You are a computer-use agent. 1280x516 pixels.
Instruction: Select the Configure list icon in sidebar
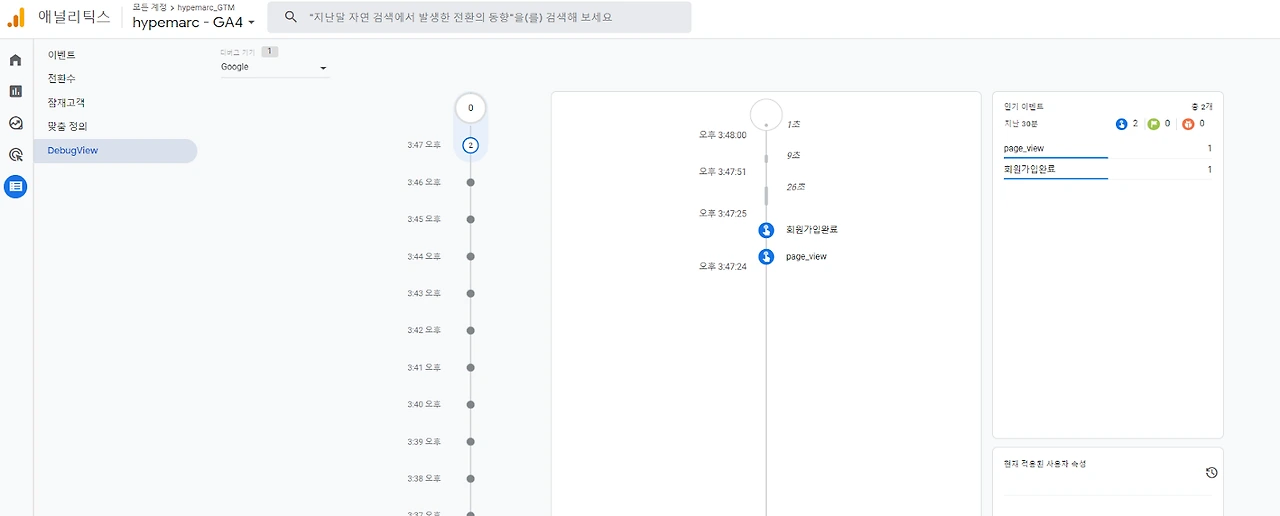15,186
